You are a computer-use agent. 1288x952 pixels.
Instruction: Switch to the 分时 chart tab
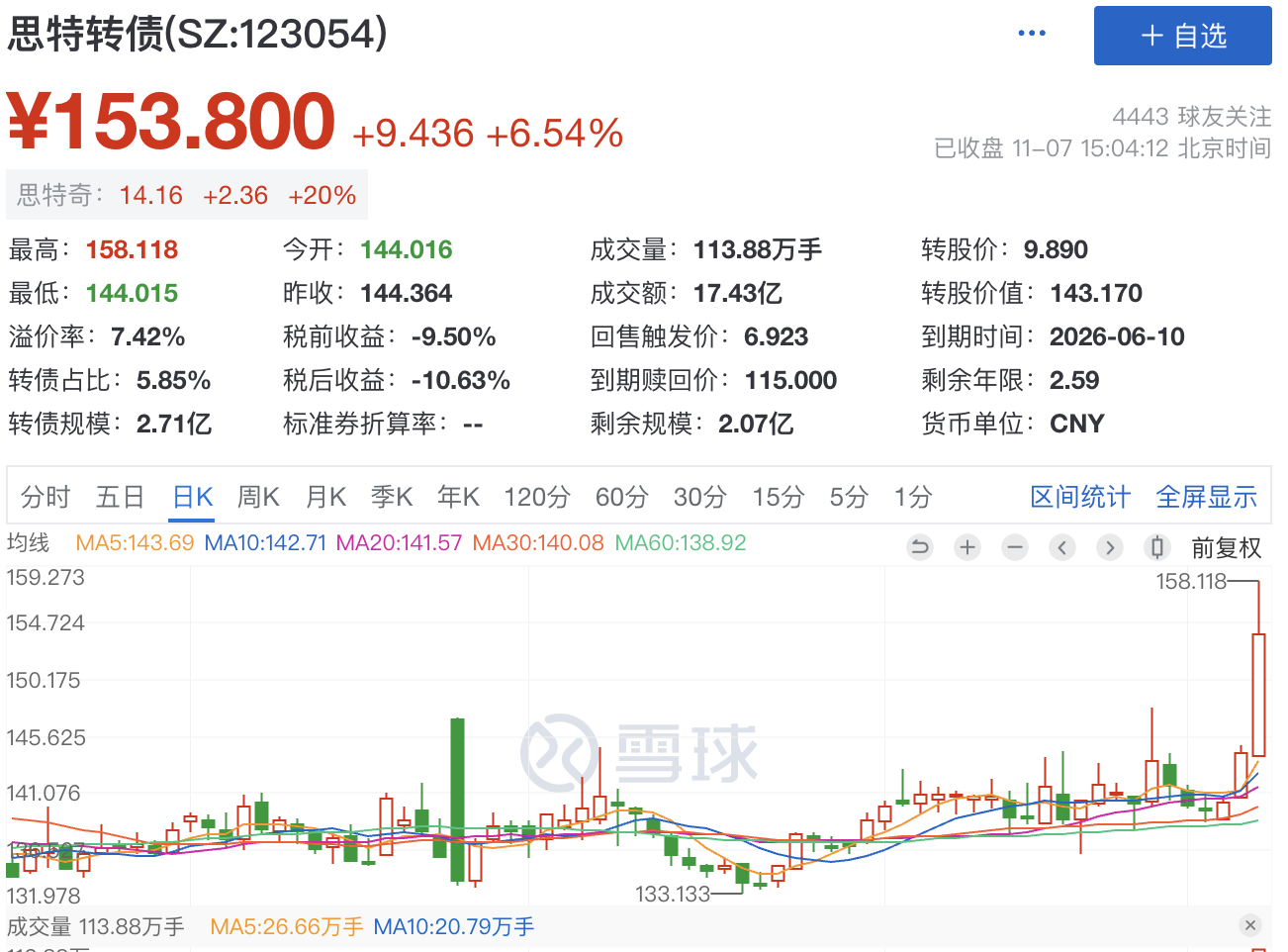coord(46,497)
